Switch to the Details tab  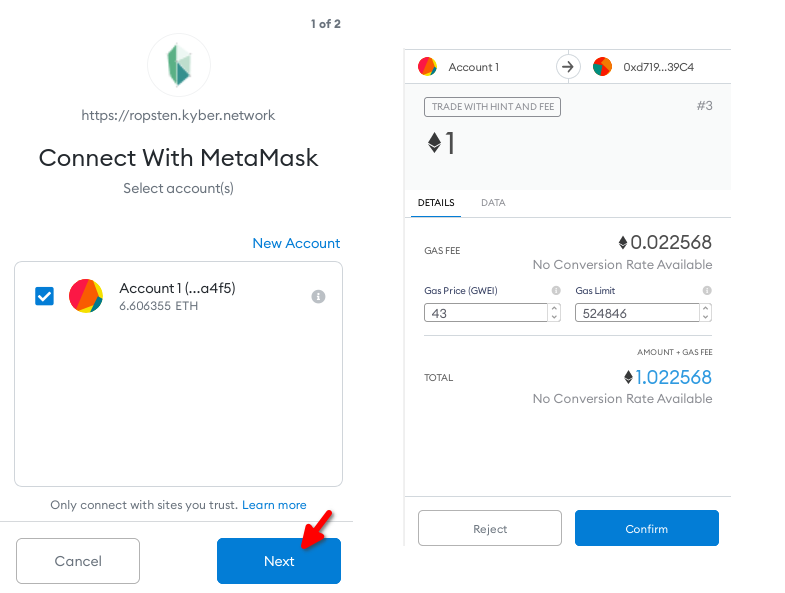click(436, 203)
